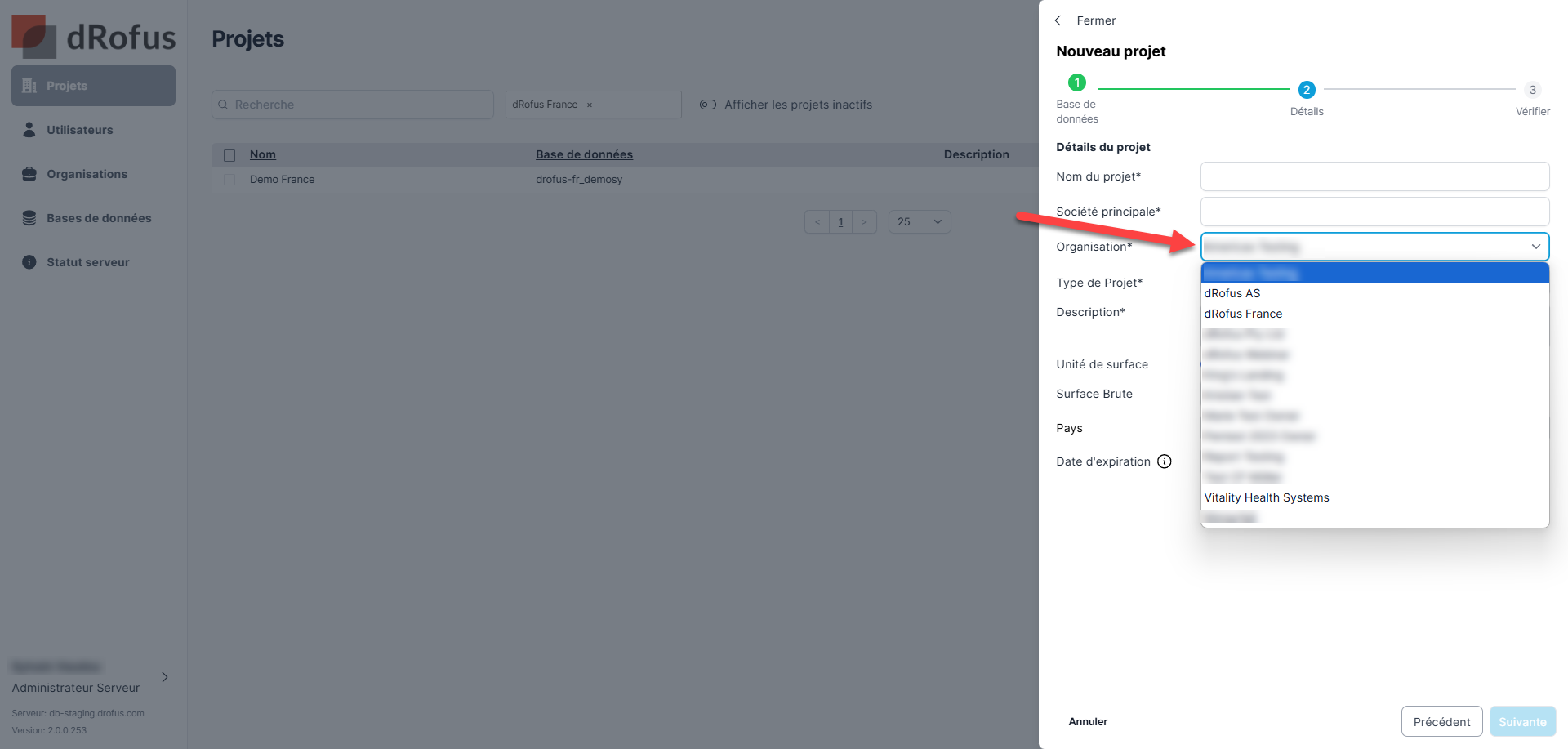Go to step 3 Vérifier
1568x749 pixels.
1533,90
